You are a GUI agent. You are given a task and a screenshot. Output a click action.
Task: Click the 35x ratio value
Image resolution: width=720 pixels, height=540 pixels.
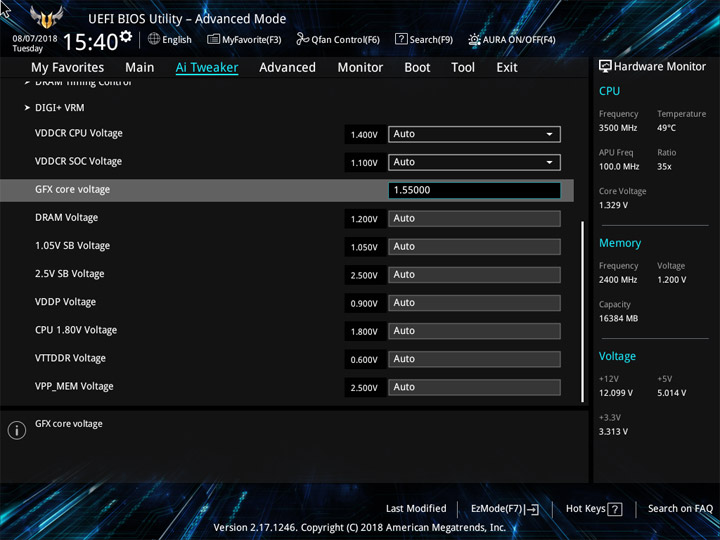coord(664,167)
